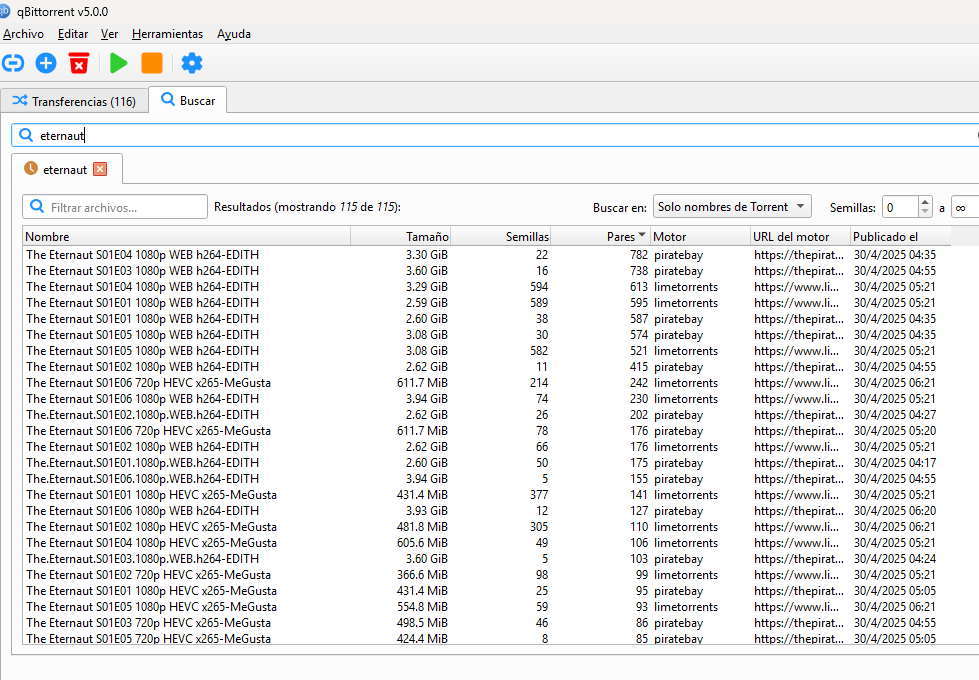Switch to the Transferencias (116) tab

pyautogui.click(x=74, y=101)
